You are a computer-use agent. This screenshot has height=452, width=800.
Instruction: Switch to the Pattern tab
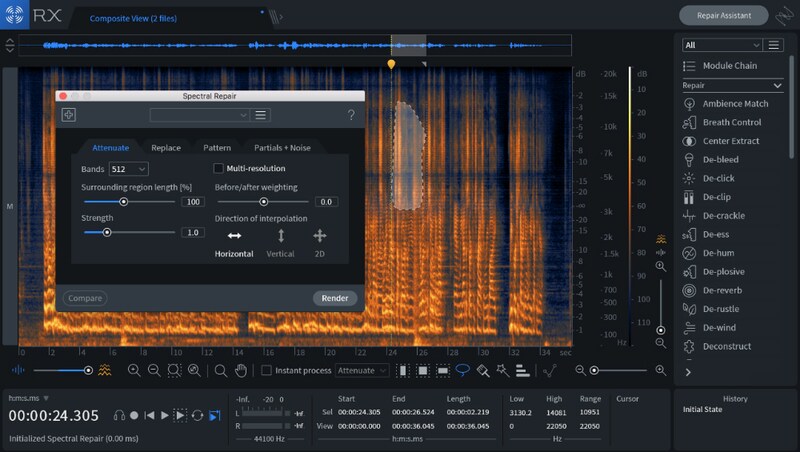coord(217,148)
